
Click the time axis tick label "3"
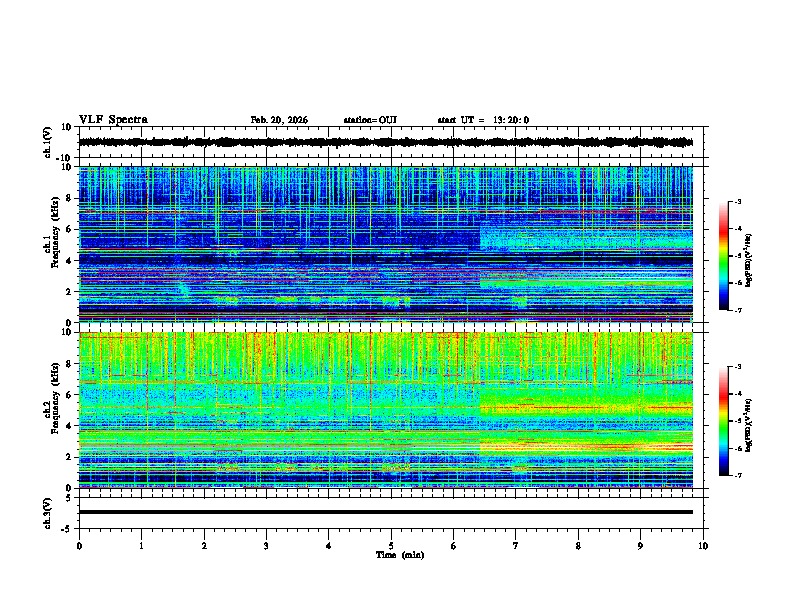click(x=266, y=546)
